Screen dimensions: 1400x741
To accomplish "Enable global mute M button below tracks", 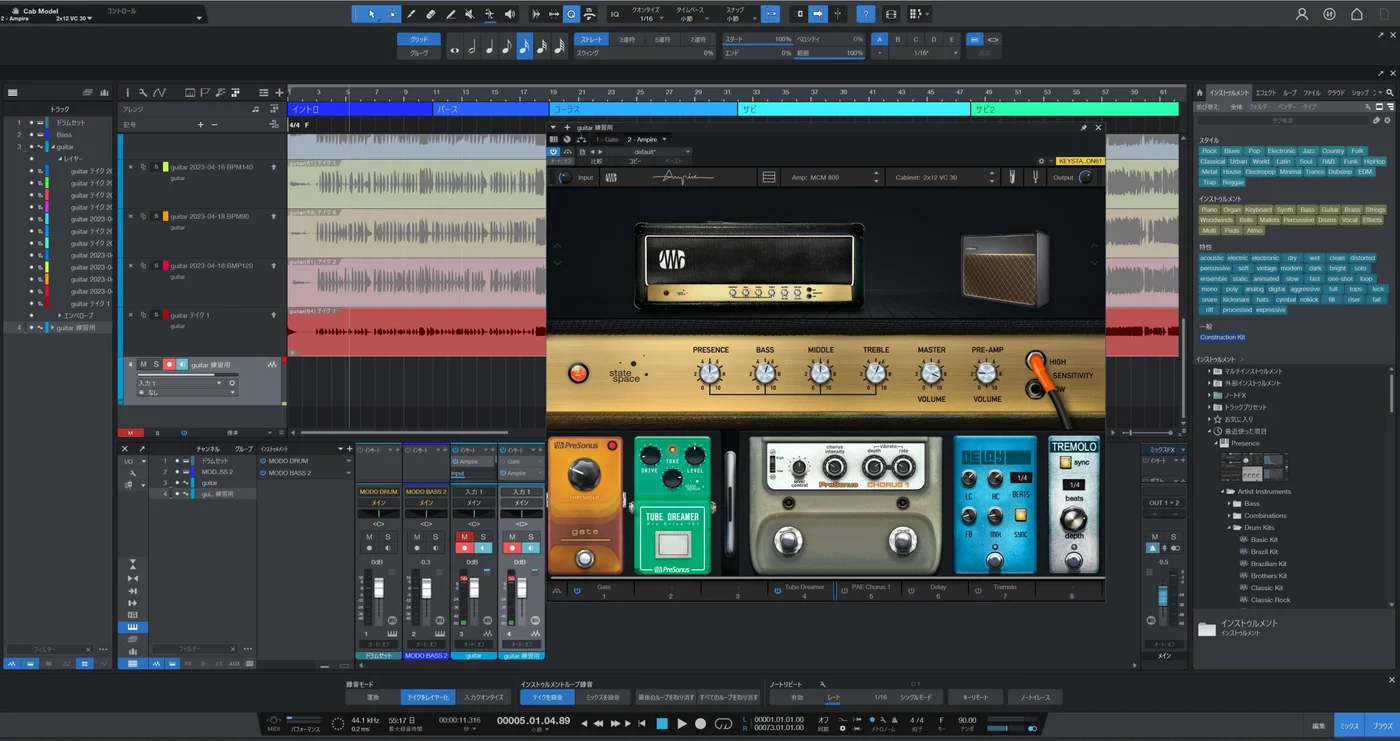I will pyautogui.click(x=129, y=433).
